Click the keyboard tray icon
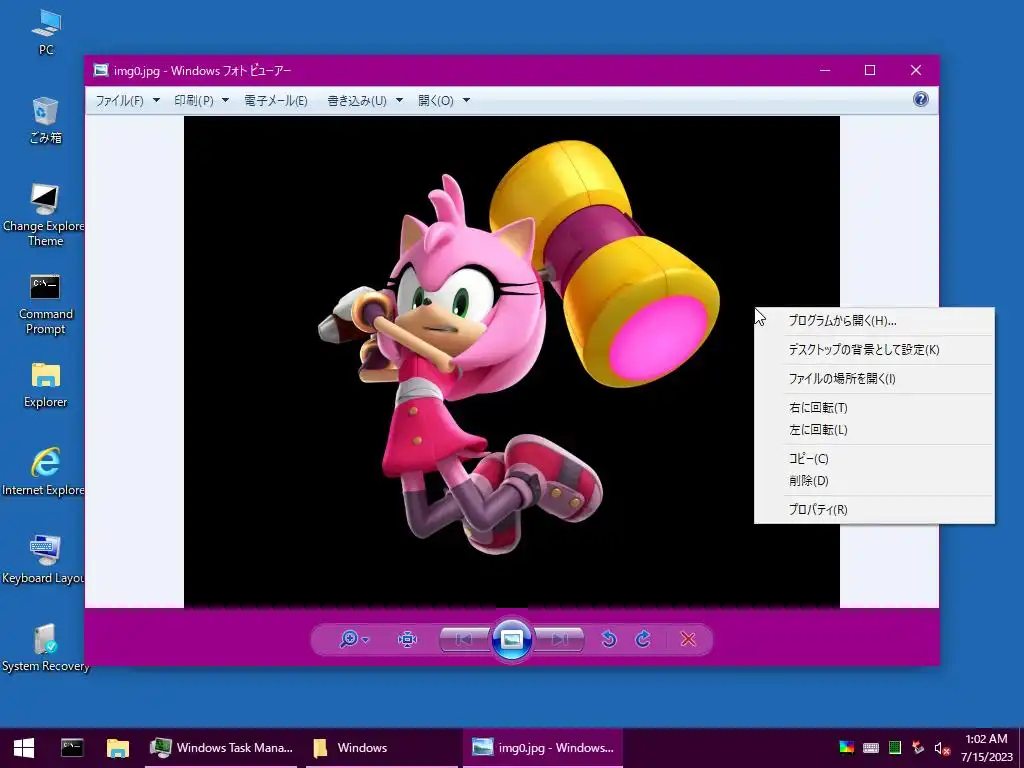 pos(871,748)
